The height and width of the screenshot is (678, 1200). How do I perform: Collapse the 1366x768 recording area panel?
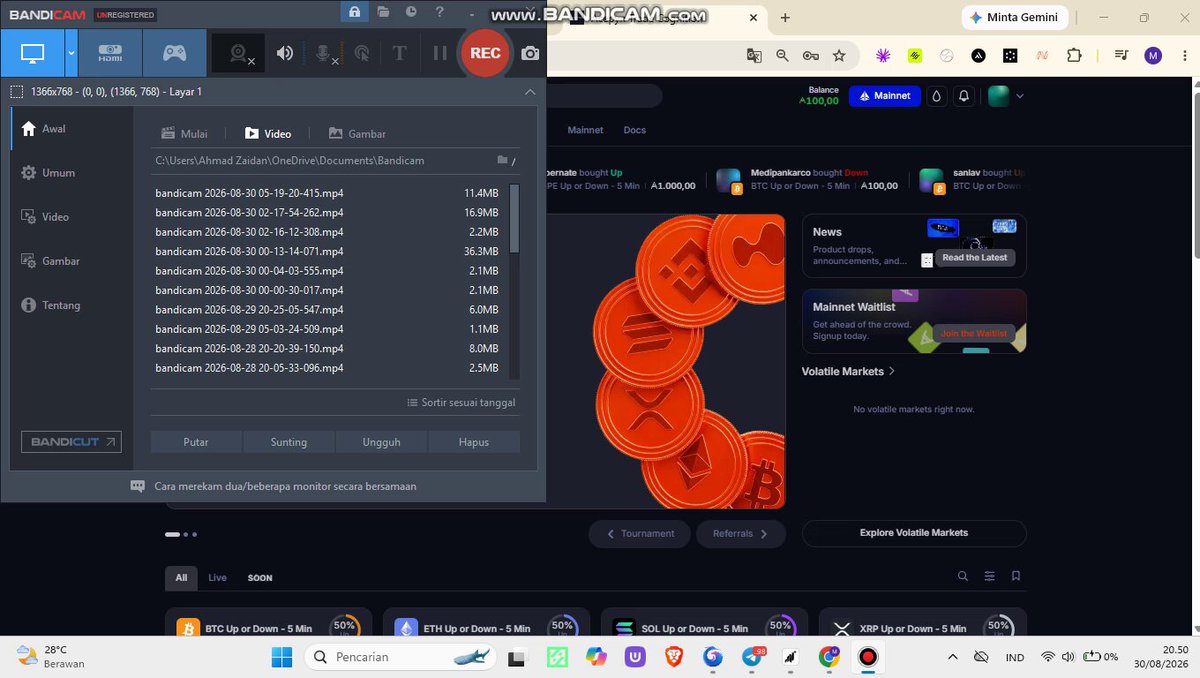point(530,92)
